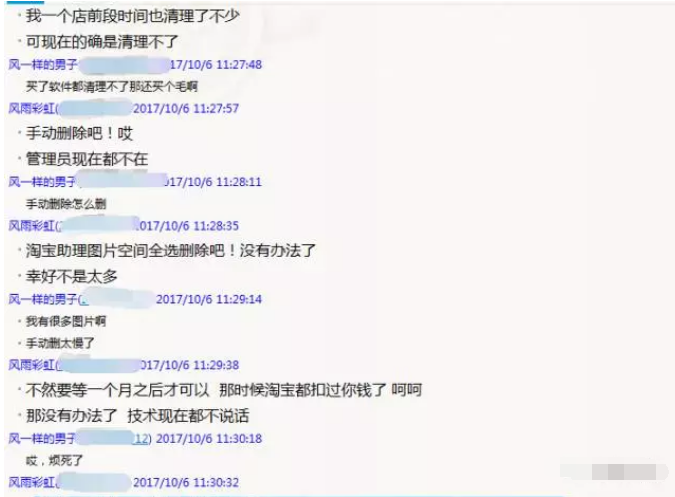Viewport: 675px width, 497px height.
Task: Click sender name 风一样的男子 at 11:29:14
Action: (x=43, y=299)
